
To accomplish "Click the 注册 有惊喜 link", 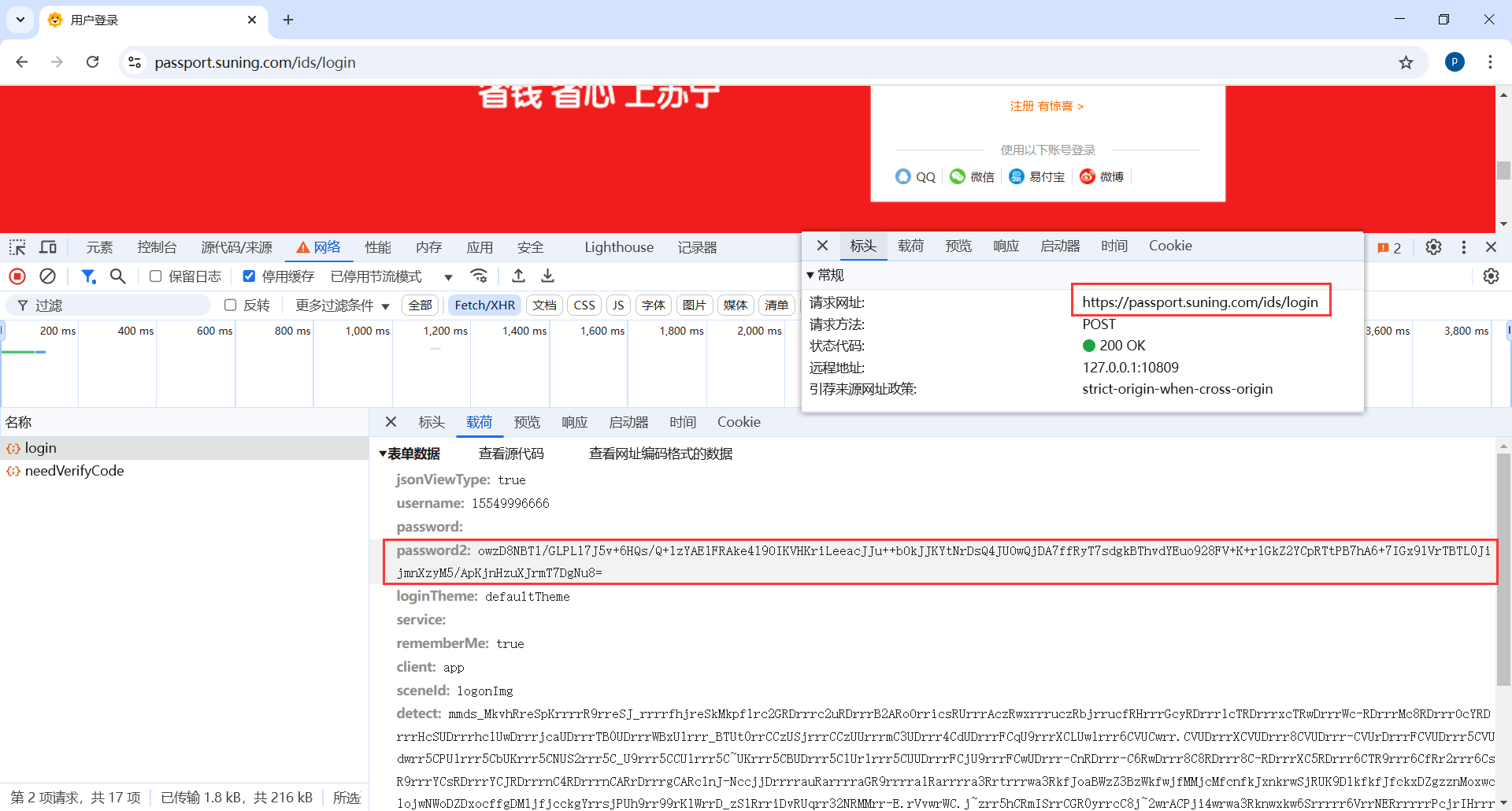I will point(1047,106).
